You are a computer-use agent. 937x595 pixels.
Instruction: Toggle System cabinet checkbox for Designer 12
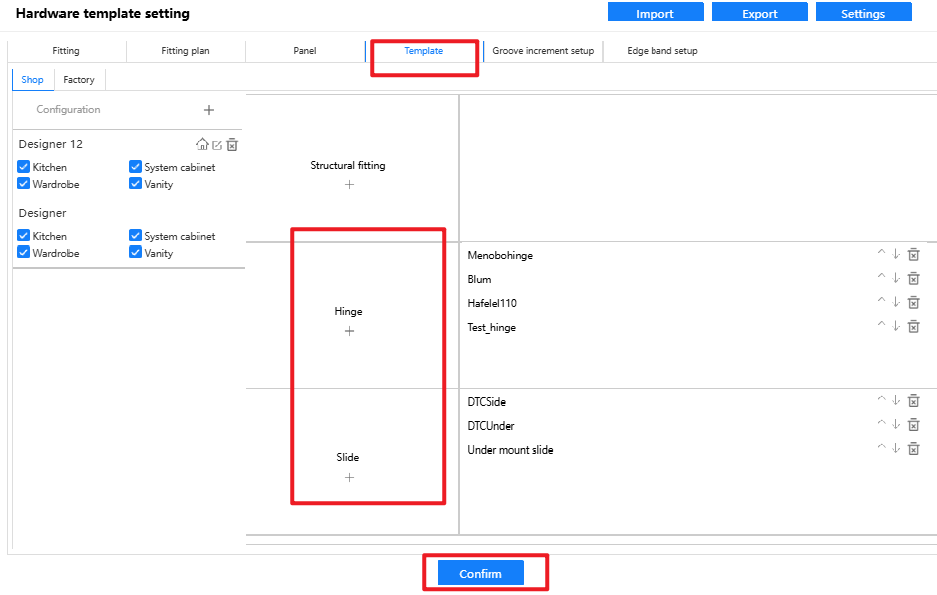click(x=136, y=167)
